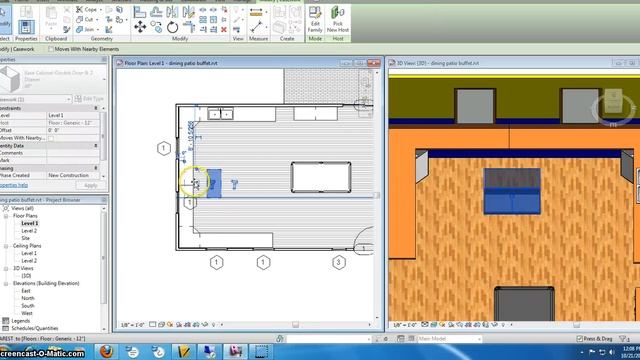This screenshot has width=640, height=360.
Task: Open the South elevation view
Action: (28, 306)
